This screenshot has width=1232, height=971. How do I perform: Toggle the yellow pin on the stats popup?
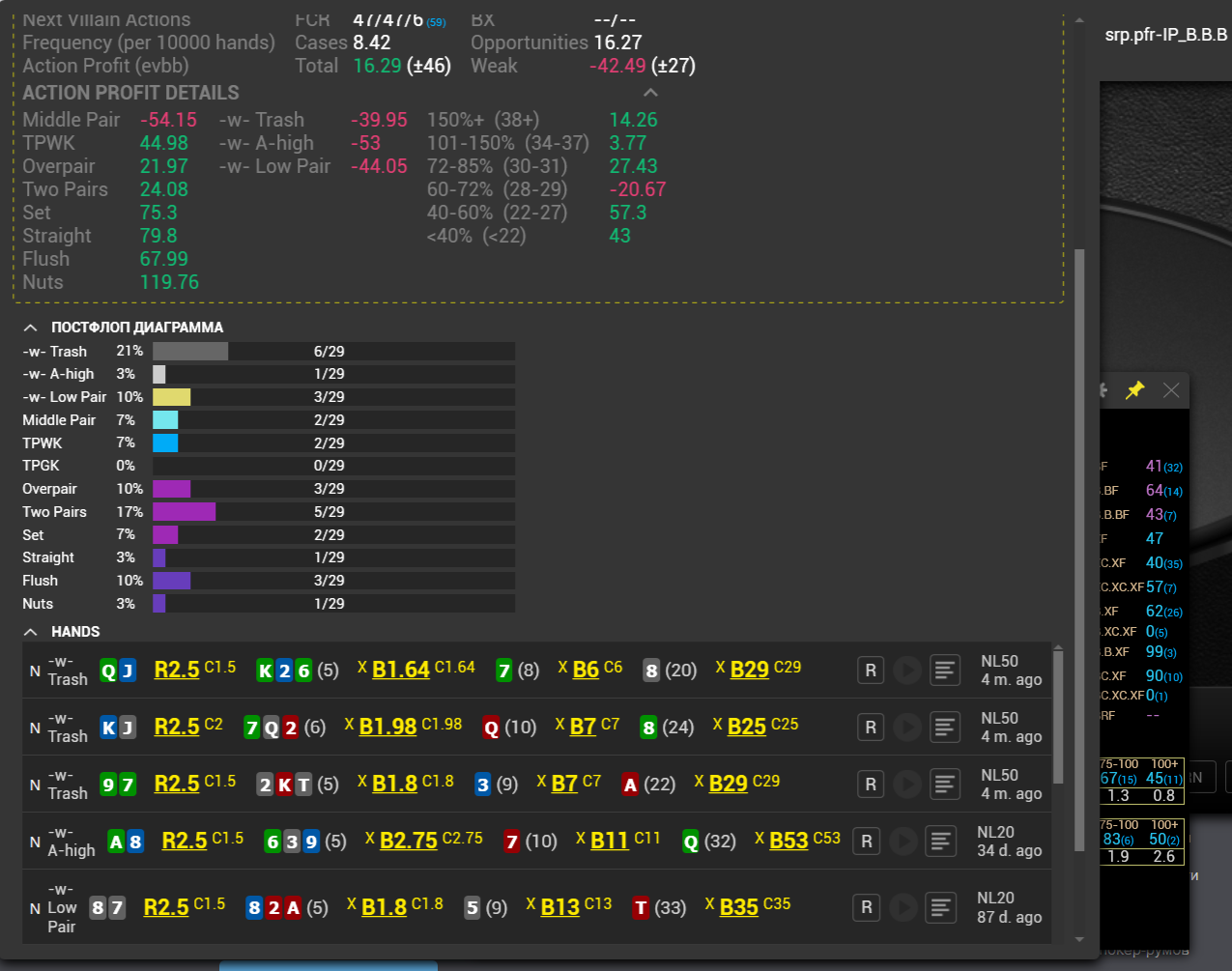point(1134,390)
